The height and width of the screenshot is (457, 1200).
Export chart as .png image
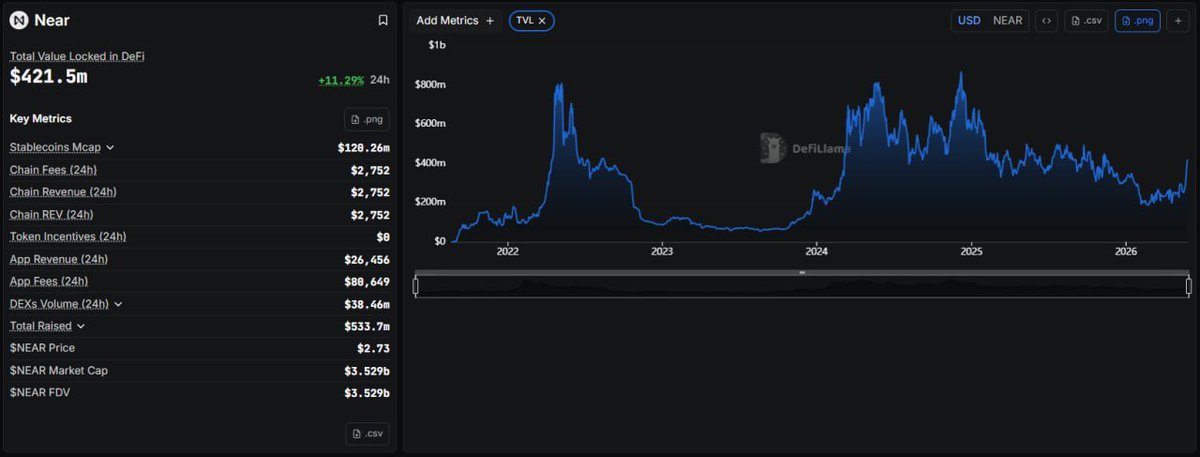[x=1138, y=20]
